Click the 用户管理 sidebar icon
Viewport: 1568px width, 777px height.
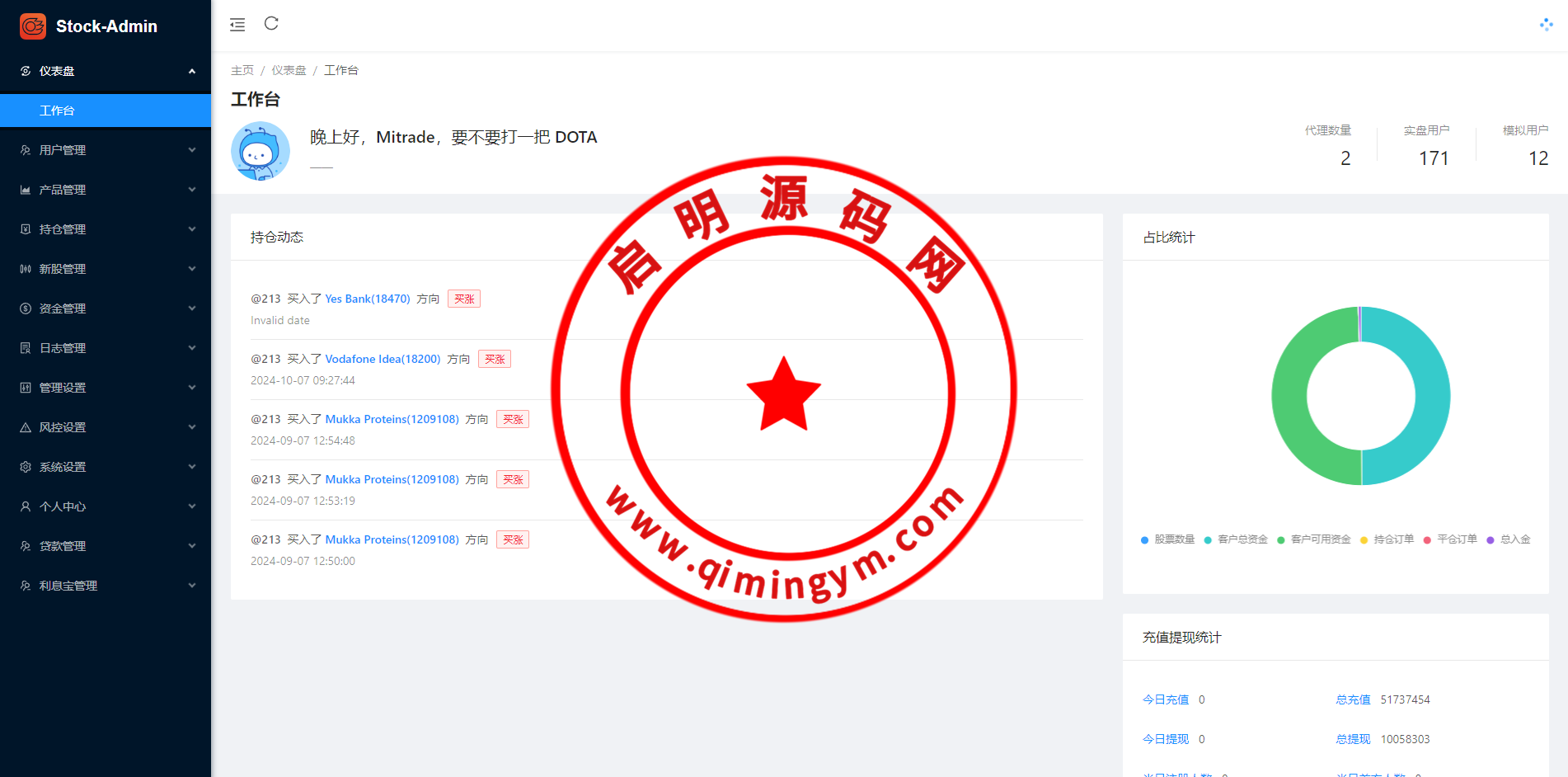point(26,150)
